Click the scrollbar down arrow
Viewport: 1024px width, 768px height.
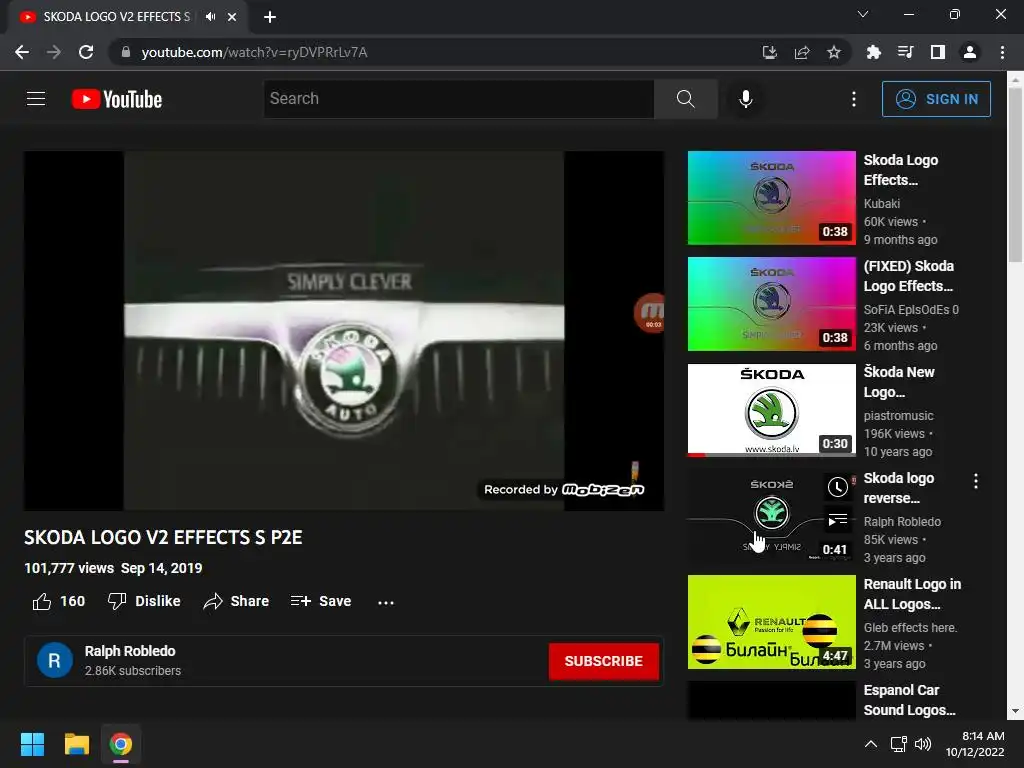[x=1015, y=711]
